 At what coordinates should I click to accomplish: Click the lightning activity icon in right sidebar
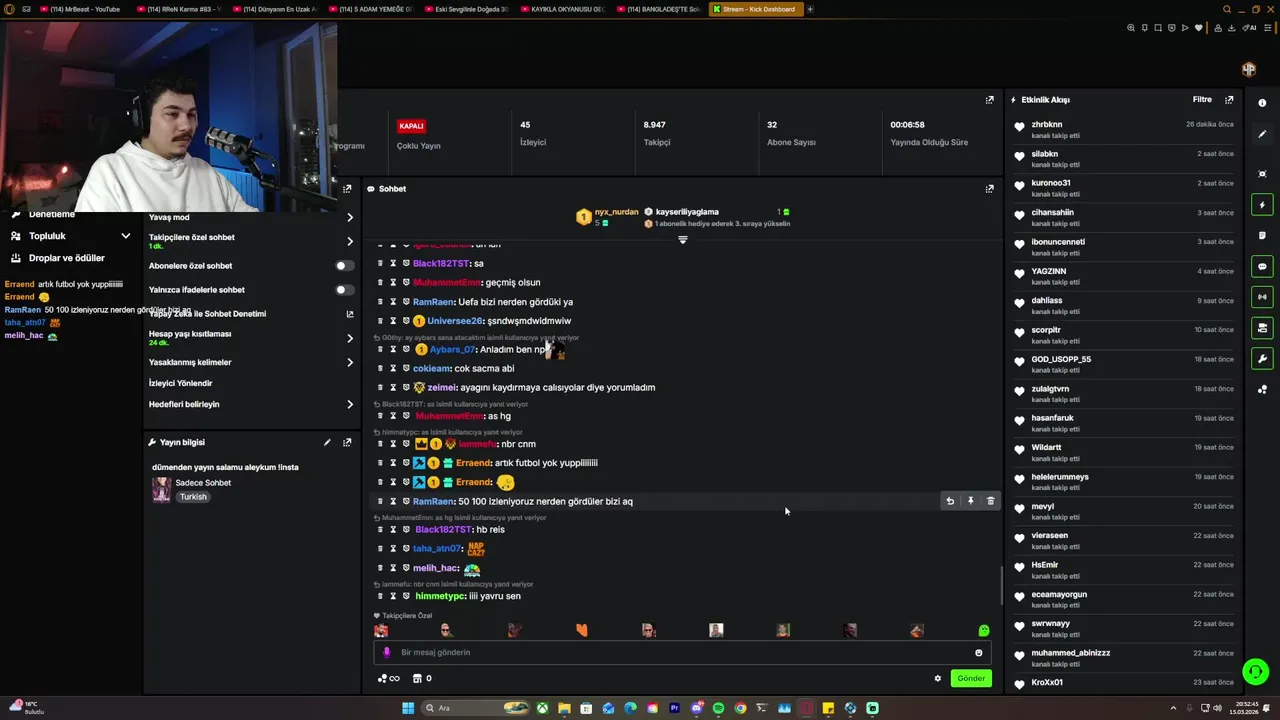[1262, 205]
